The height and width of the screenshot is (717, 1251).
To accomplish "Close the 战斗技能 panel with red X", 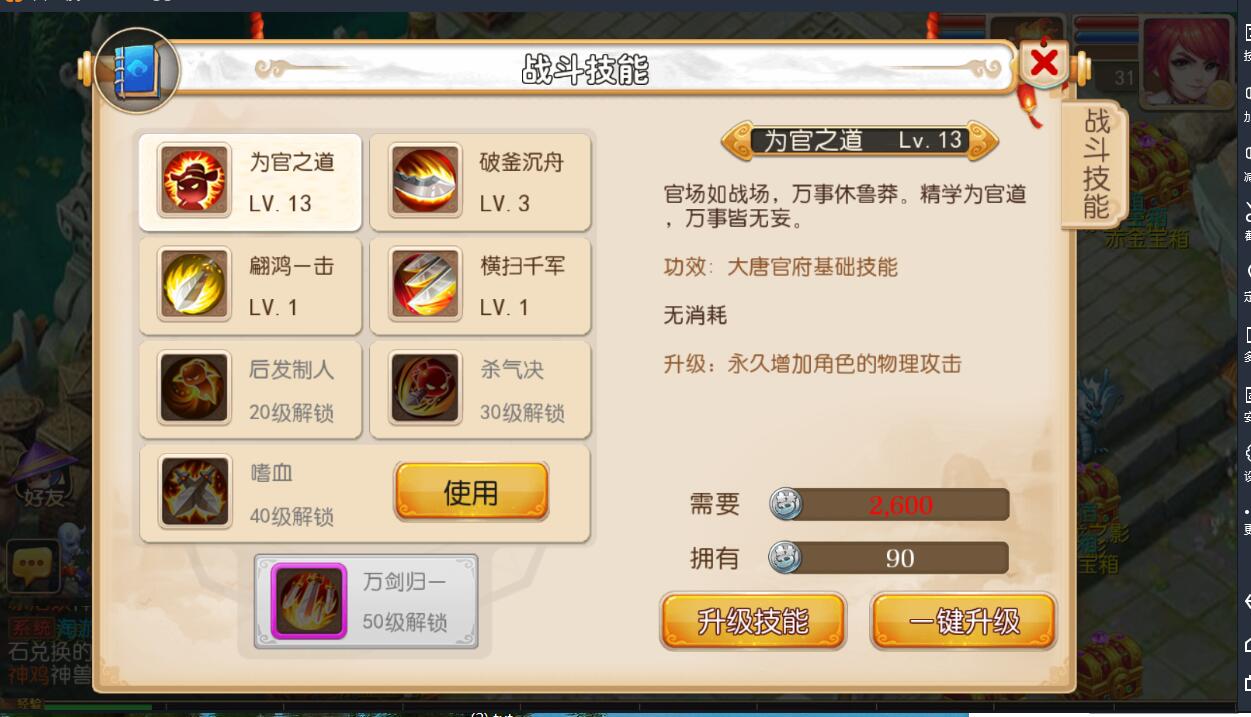I will tap(1044, 64).
